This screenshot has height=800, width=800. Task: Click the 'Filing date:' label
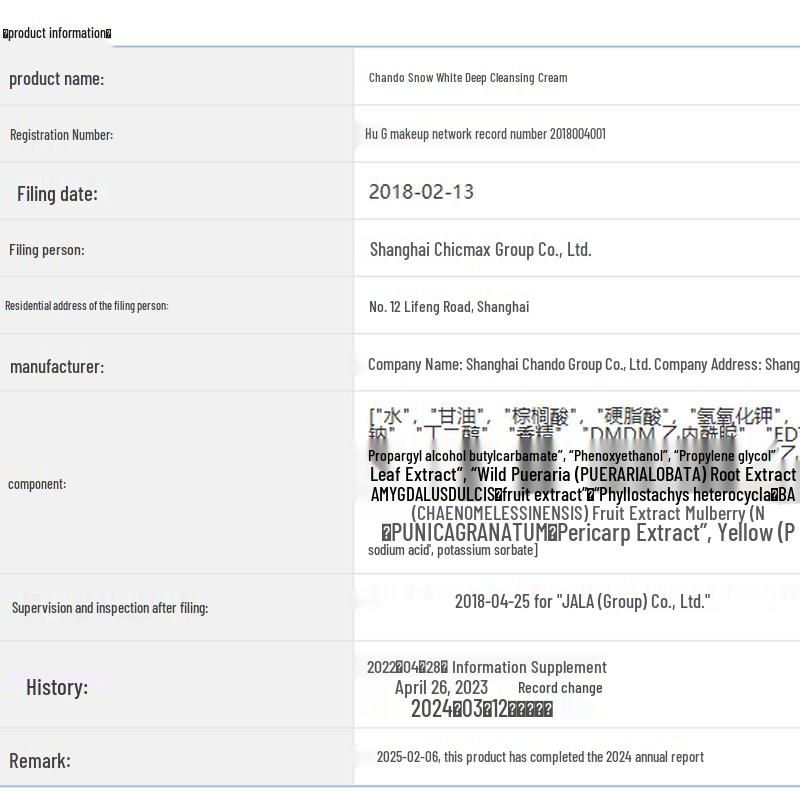click(x=57, y=194)
